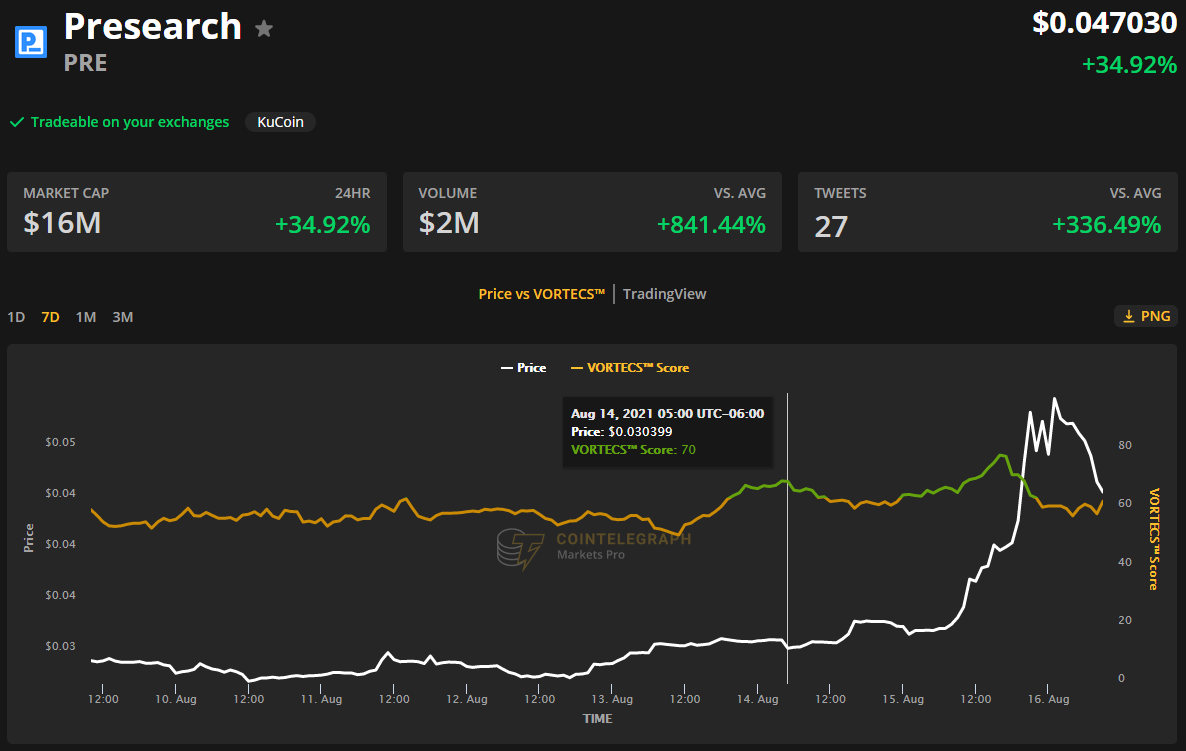The height and width of the screenshot is (751, 1186).
Task: Click the green tradeable checkmark icon
Action: pos(16,122)
